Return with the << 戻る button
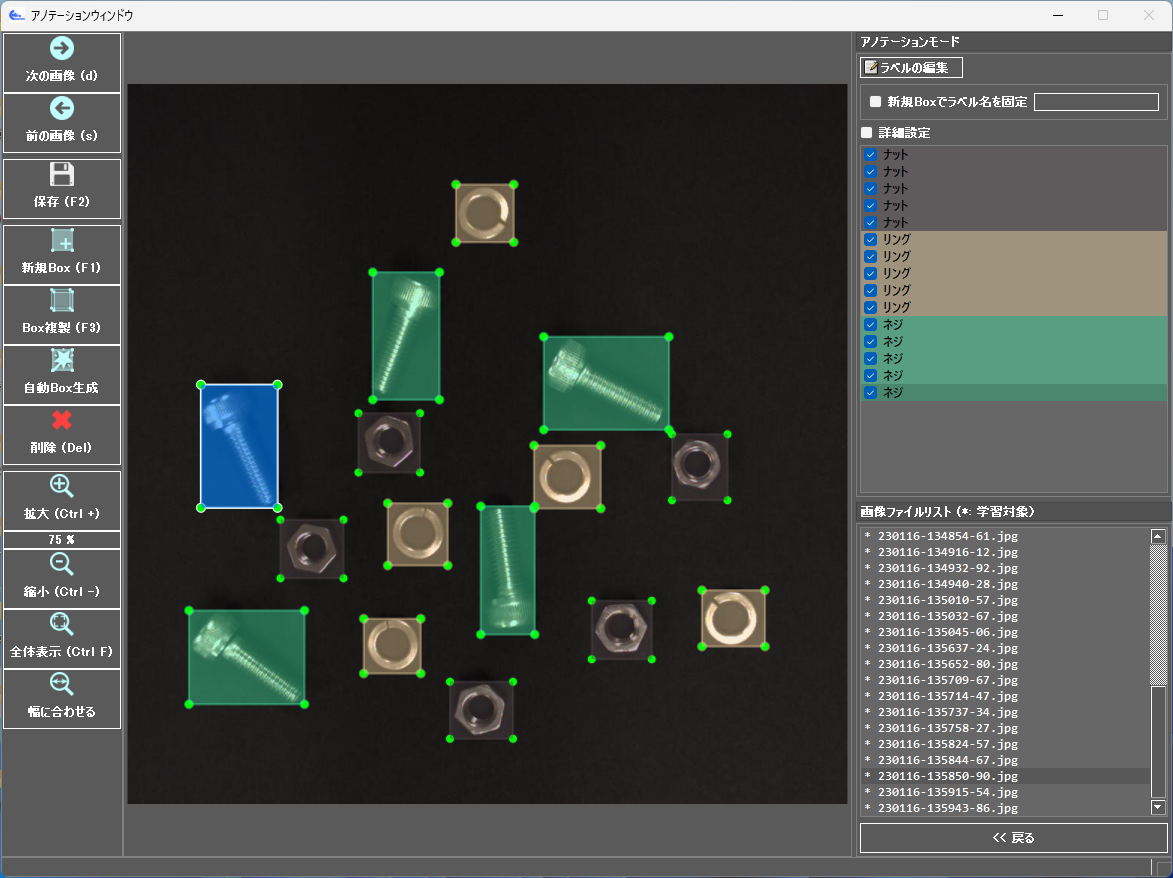This screenshot has height=878, width=1173. click(1014, 838)
